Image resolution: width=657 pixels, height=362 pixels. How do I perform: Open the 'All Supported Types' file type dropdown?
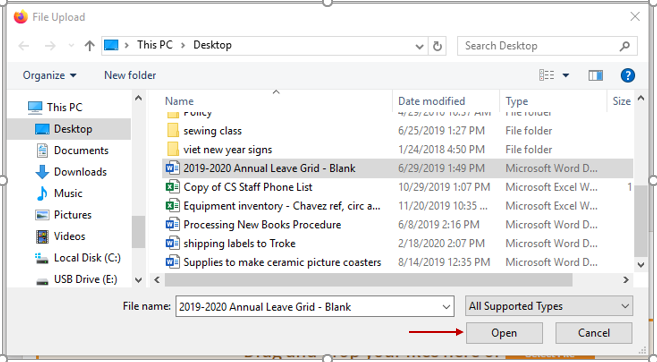point(549,306)
